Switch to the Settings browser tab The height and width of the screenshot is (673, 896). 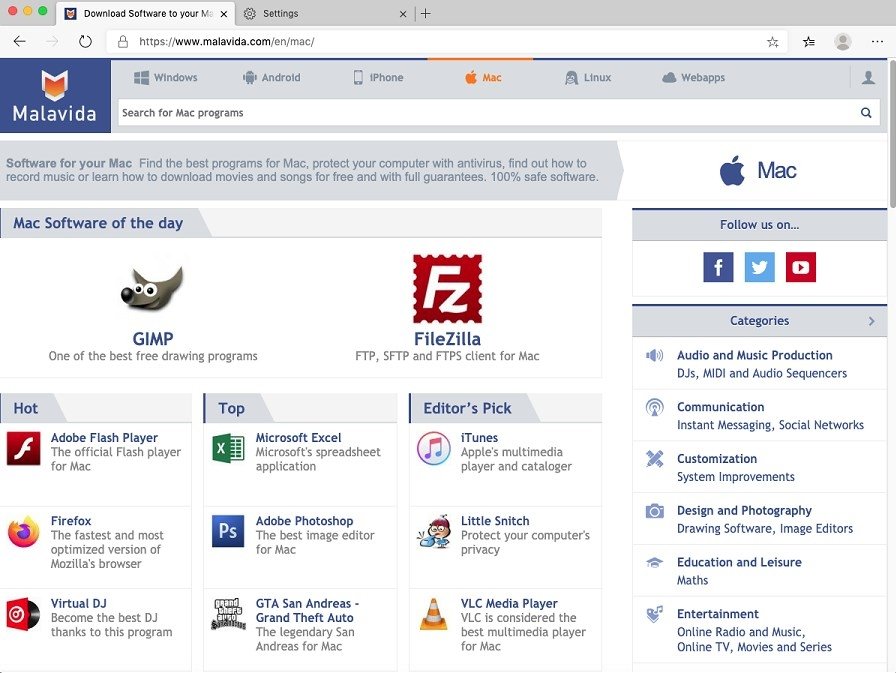[x=323, y=13]
